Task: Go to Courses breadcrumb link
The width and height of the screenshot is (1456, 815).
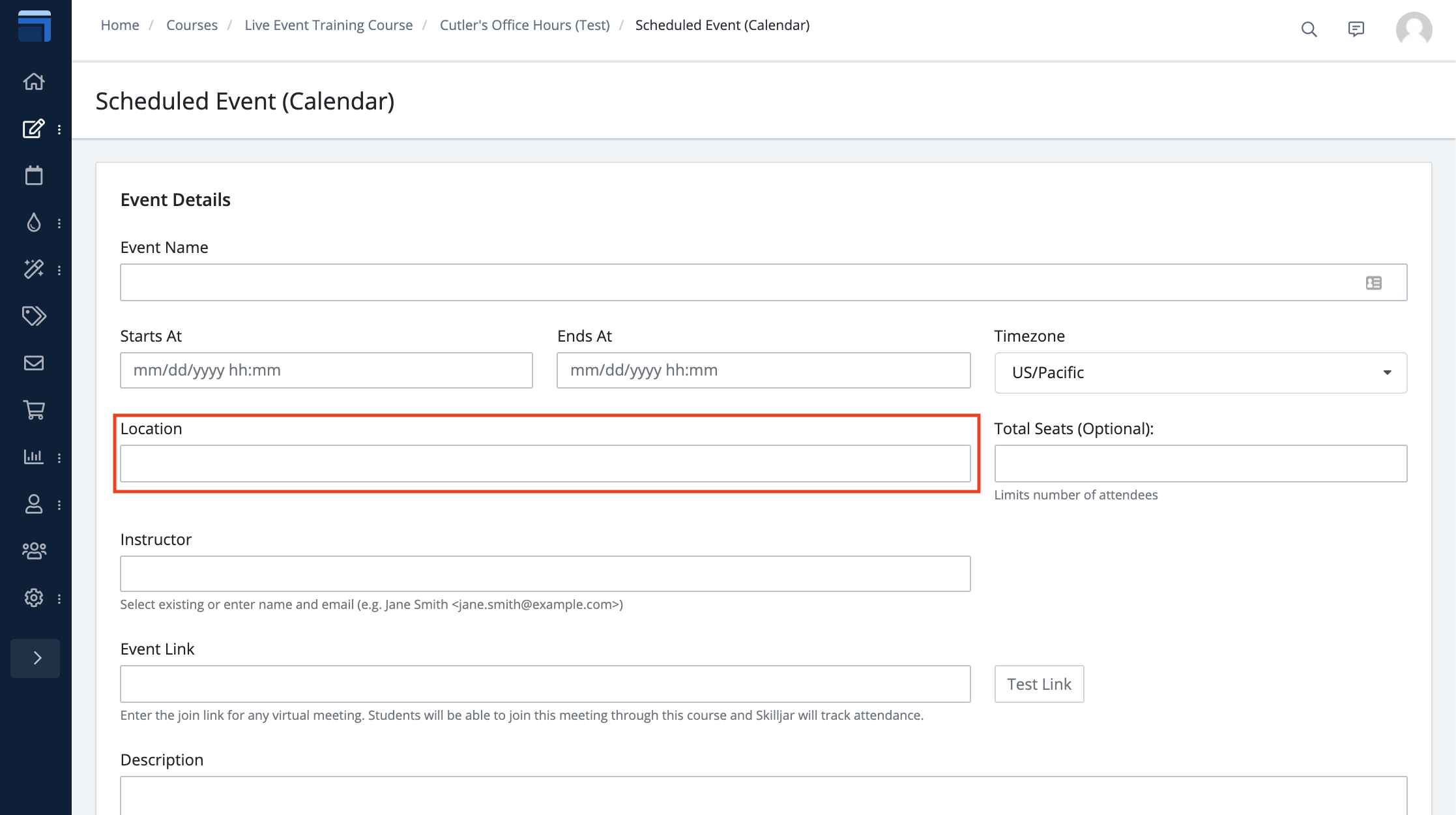Action: 192,25
